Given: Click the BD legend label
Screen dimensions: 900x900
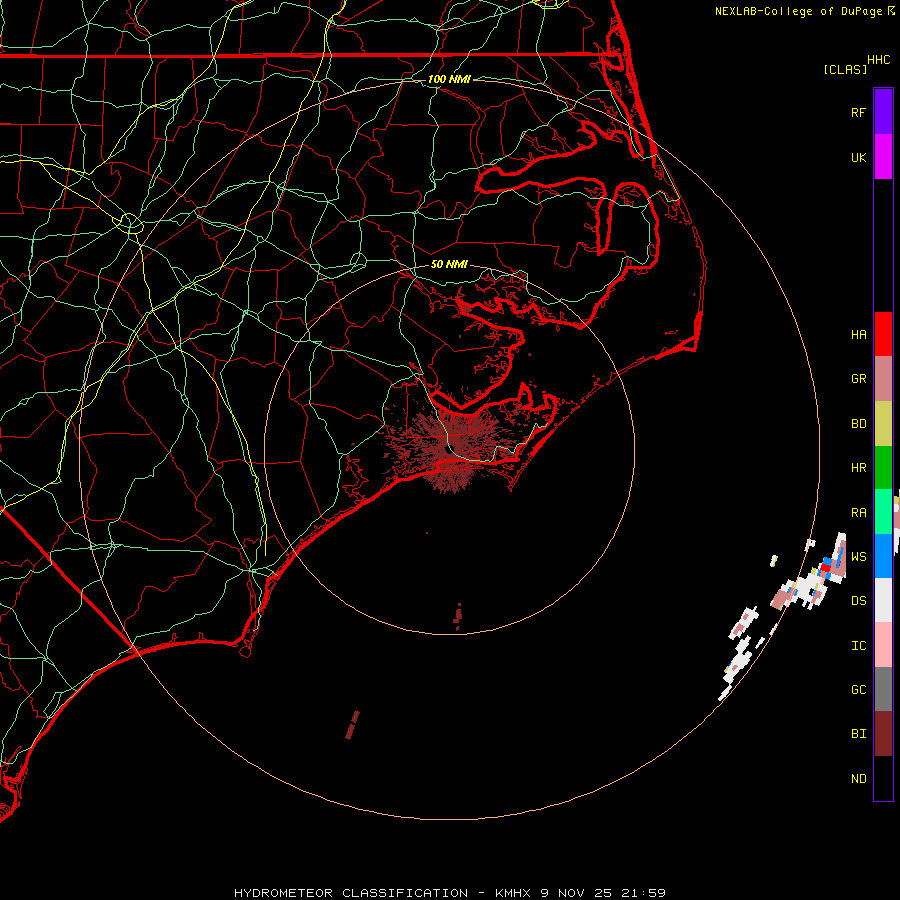Looking at the screenshot, I should 858,424.
